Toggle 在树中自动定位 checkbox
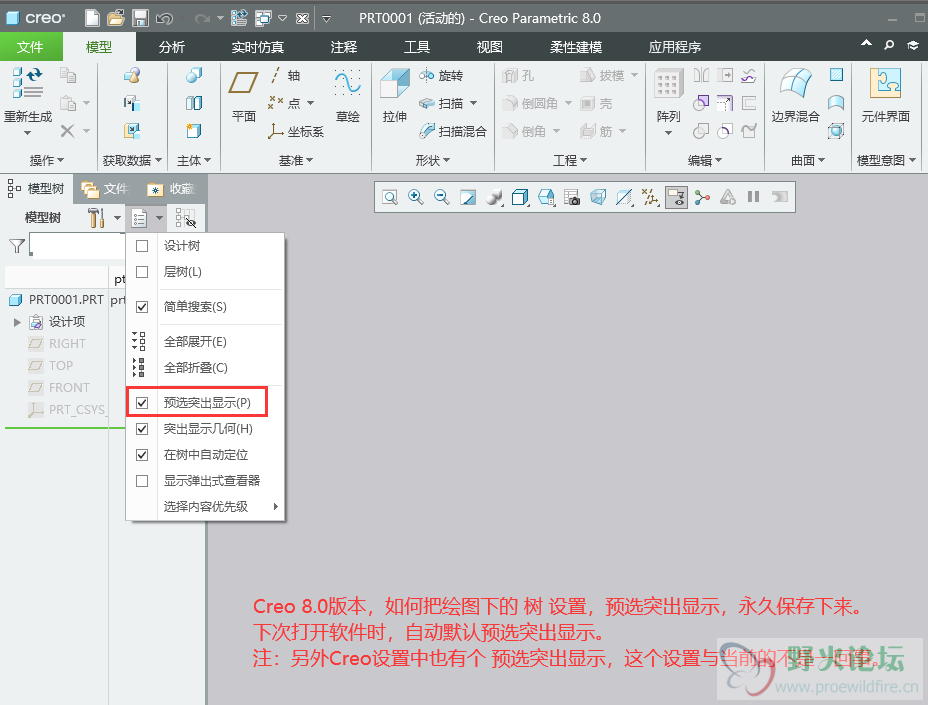The image size is (928, 705). click(142, 455)
